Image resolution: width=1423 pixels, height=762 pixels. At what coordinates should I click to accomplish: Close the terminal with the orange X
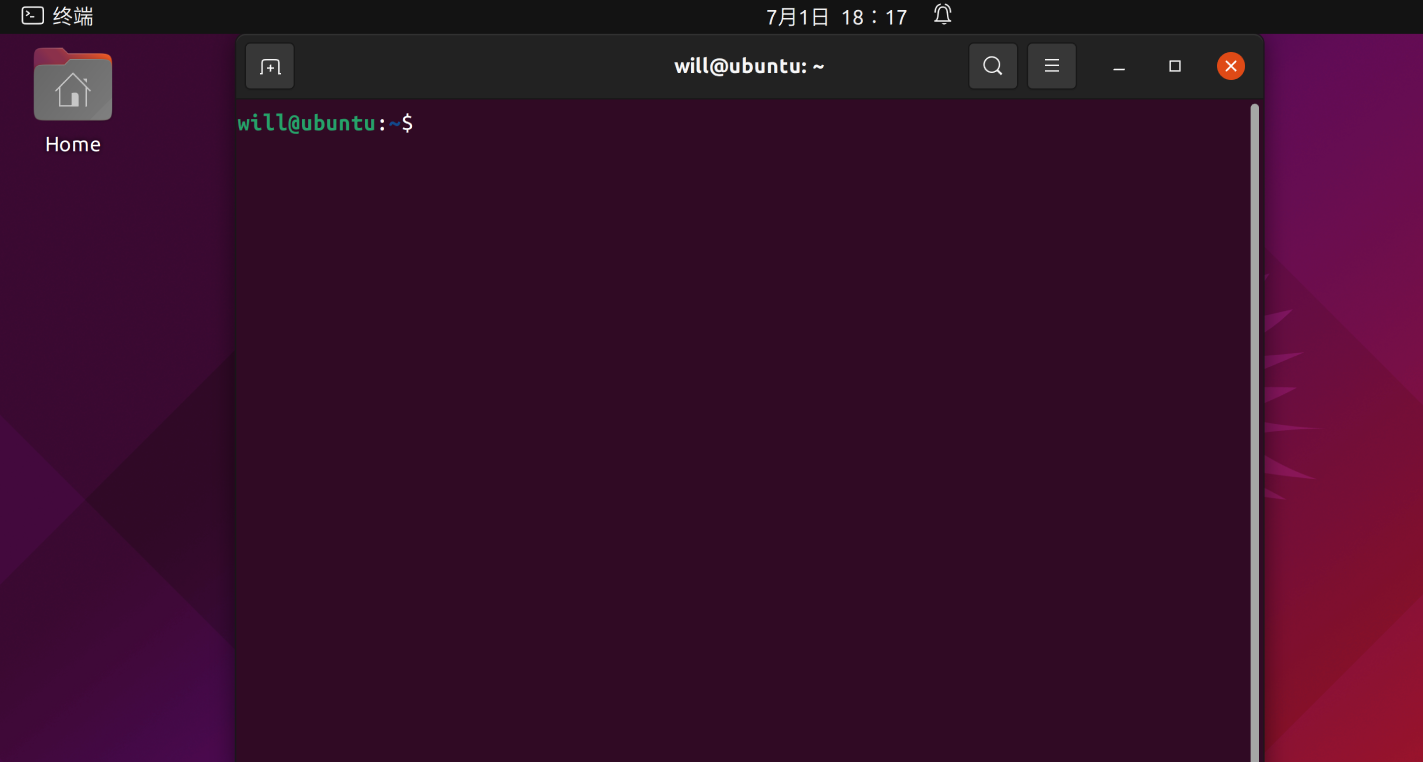tap(1231, 66)
